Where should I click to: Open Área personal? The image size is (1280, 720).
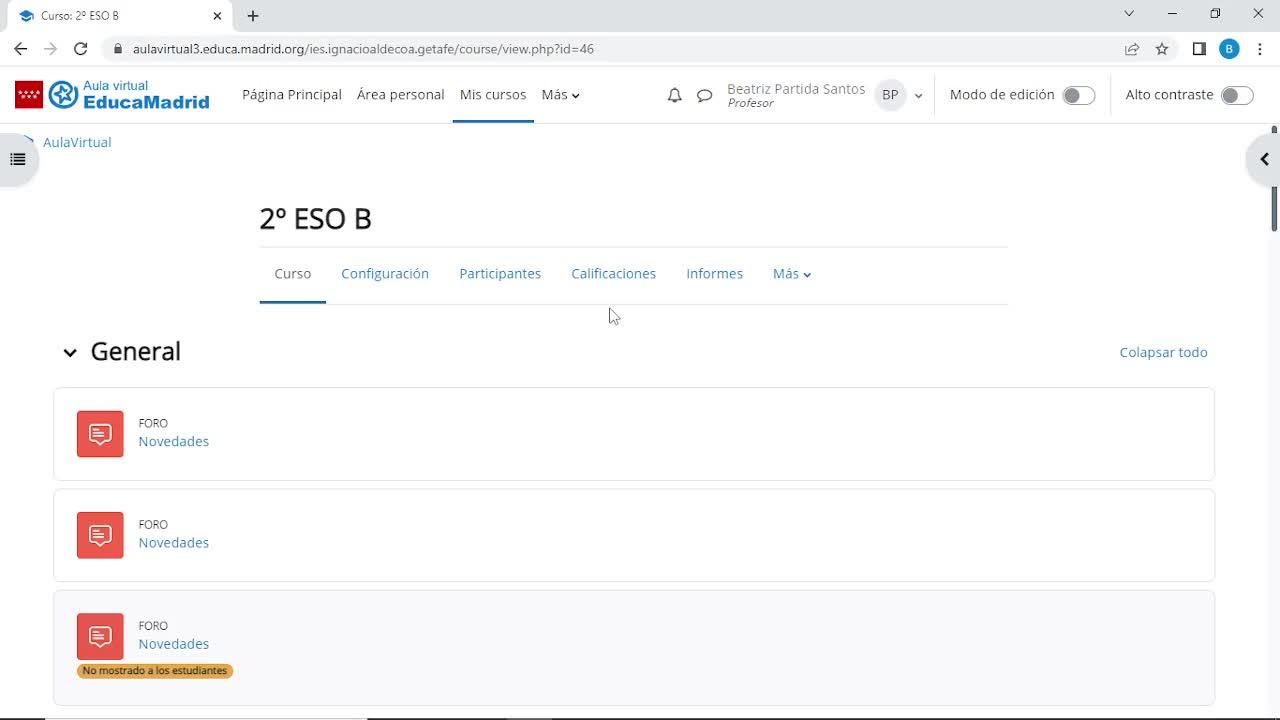pyautogui.click(x=400, y=95)
